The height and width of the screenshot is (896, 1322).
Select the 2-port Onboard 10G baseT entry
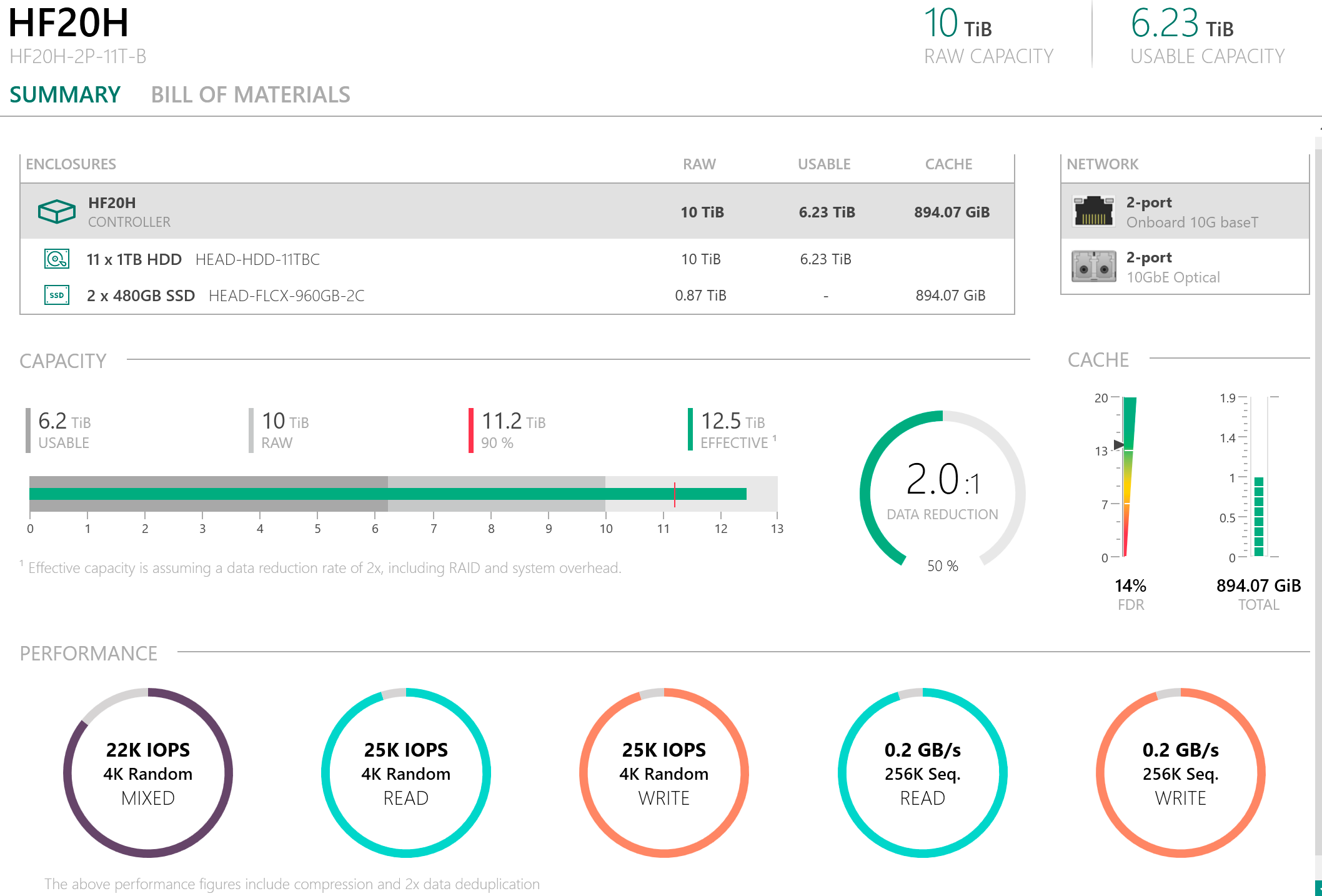[x=1185, y=211]
